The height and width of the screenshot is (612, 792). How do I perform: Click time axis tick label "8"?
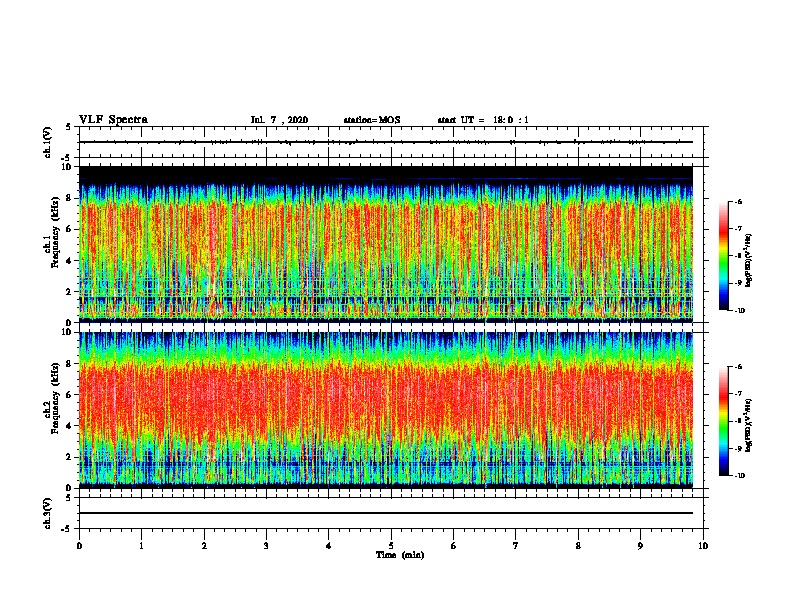[x=578, y=545]
